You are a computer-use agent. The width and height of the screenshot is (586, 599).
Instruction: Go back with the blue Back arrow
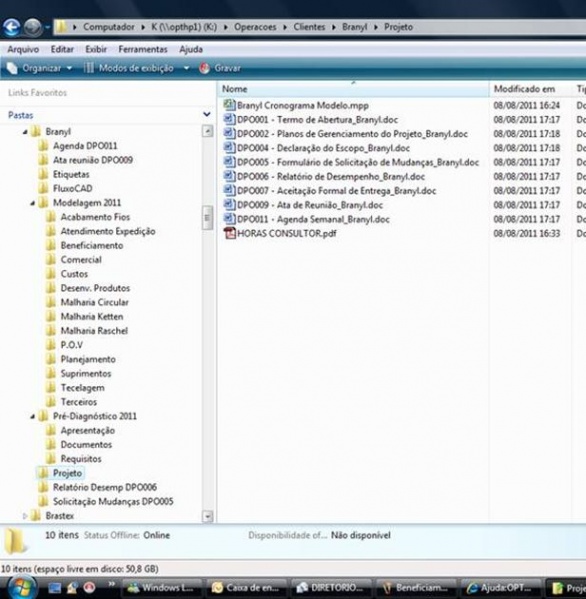[x=11, y=28]
